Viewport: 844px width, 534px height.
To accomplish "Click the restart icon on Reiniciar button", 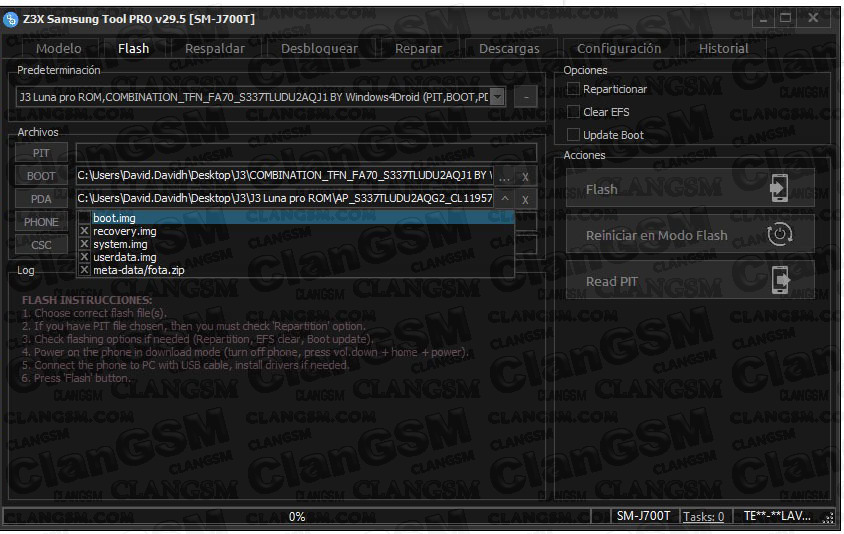I will point(779,235).
